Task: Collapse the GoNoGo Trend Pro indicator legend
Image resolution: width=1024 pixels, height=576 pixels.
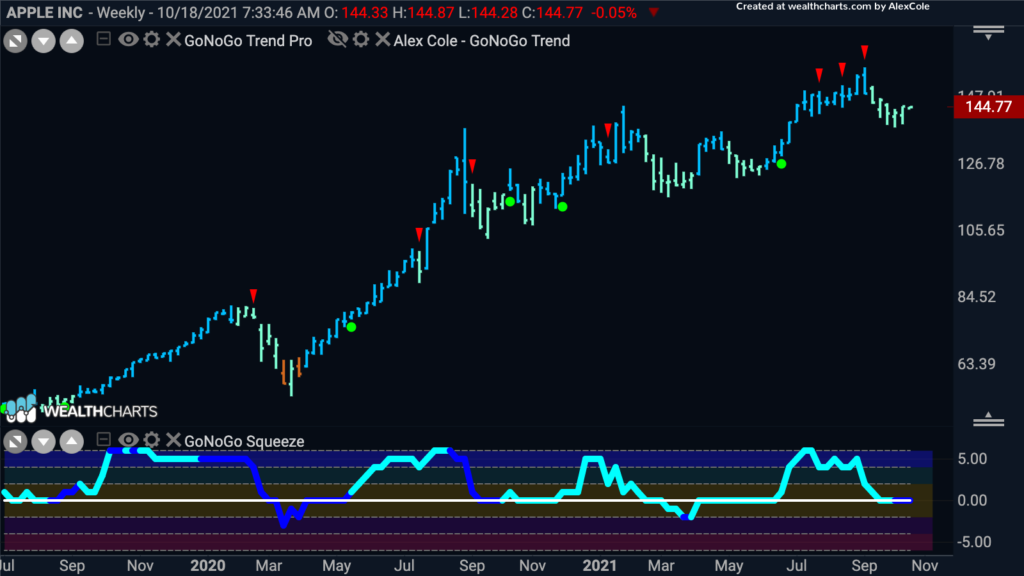Action: [103, 39]
